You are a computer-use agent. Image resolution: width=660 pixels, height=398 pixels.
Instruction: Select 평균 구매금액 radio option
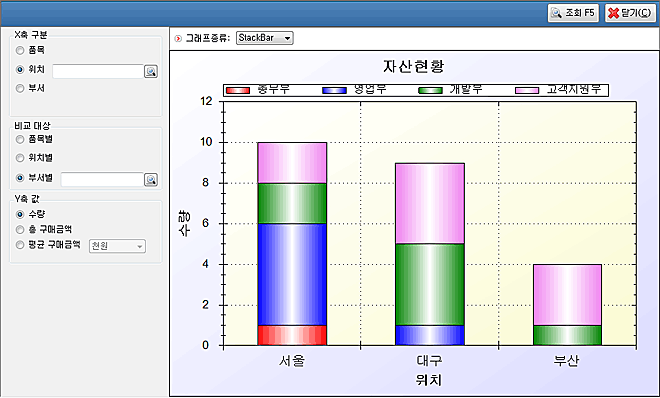pyautogui.click(x=20, y=245)
